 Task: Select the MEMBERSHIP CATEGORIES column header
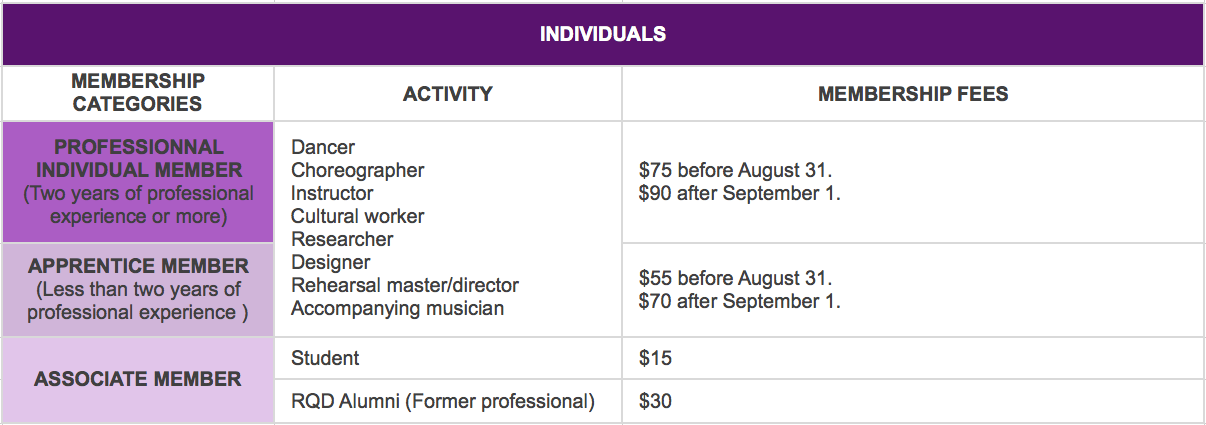138,92
